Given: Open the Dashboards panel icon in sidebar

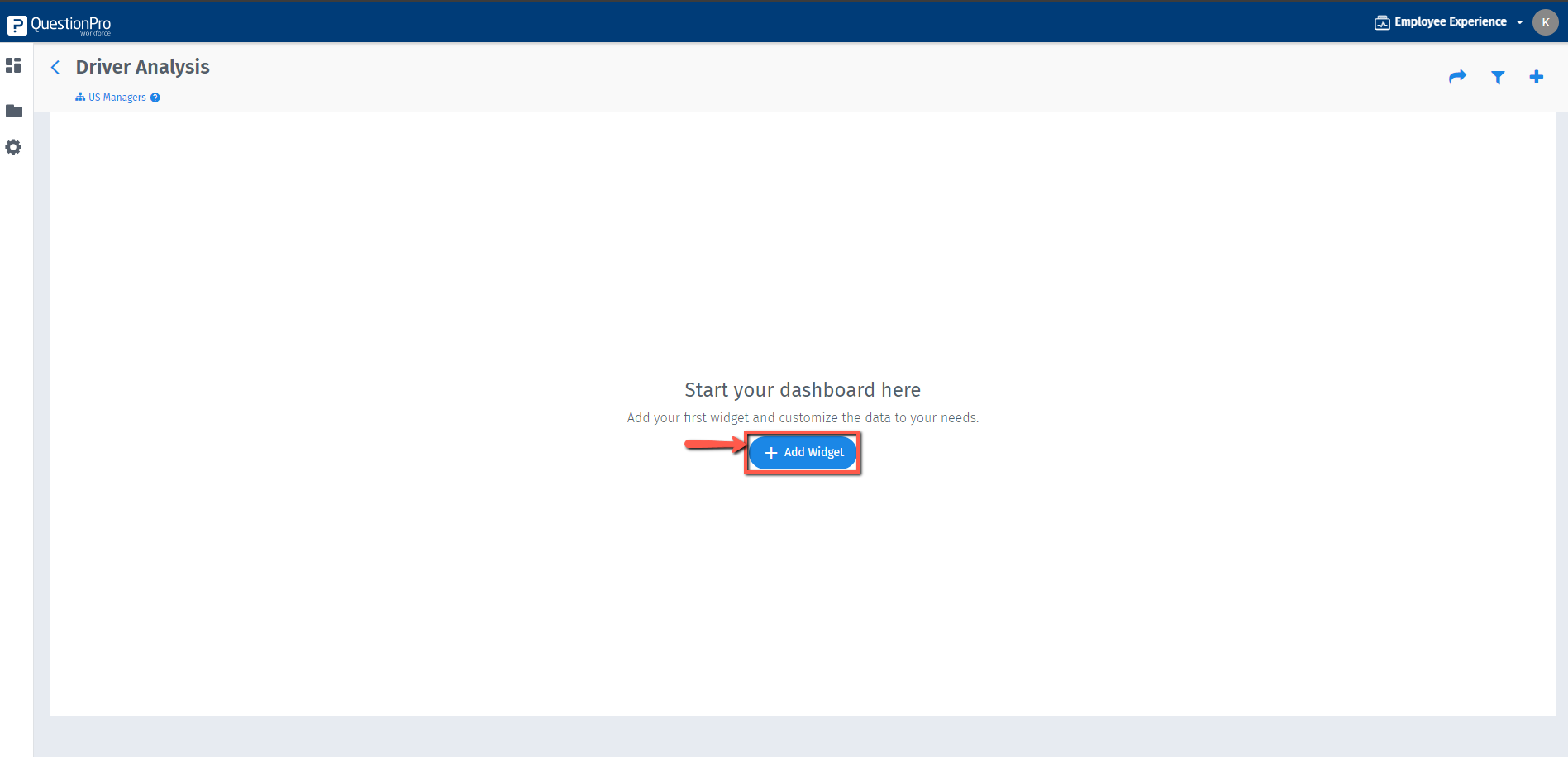Looking at the screenshot, I should [14, 65].
